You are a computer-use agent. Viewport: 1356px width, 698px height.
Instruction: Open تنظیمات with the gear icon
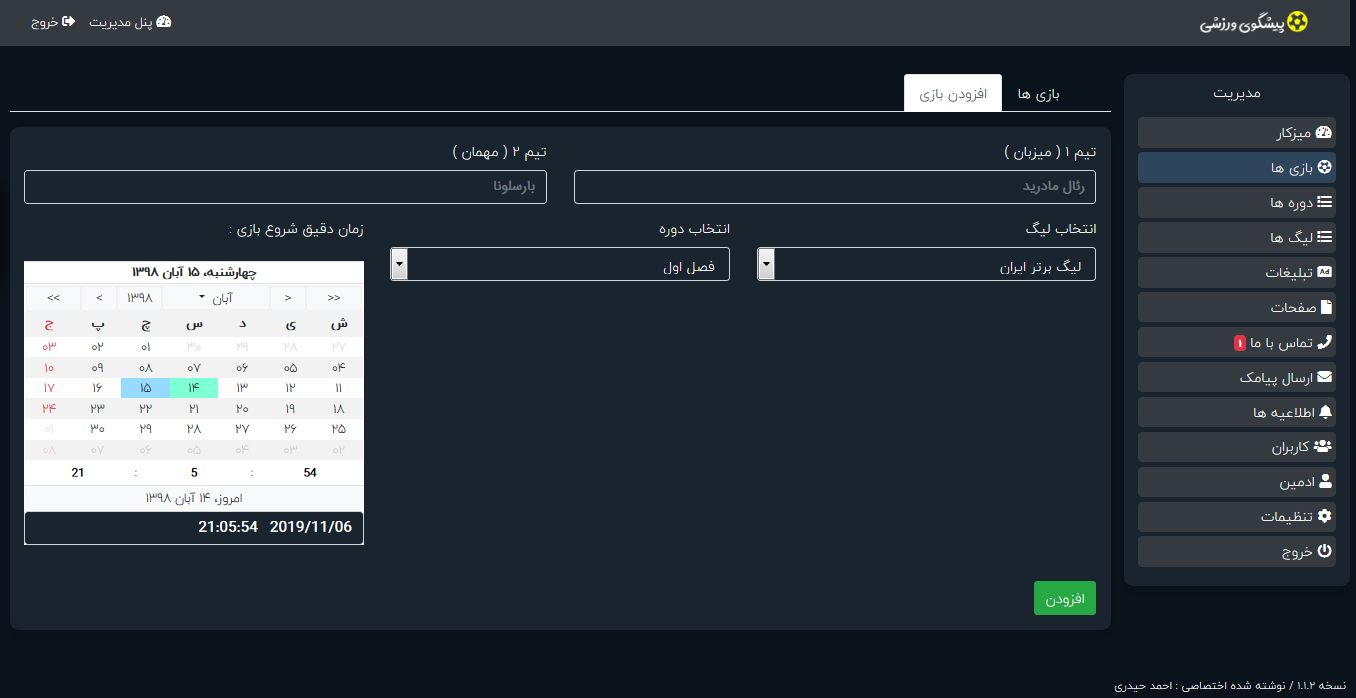click(1325, 517)
